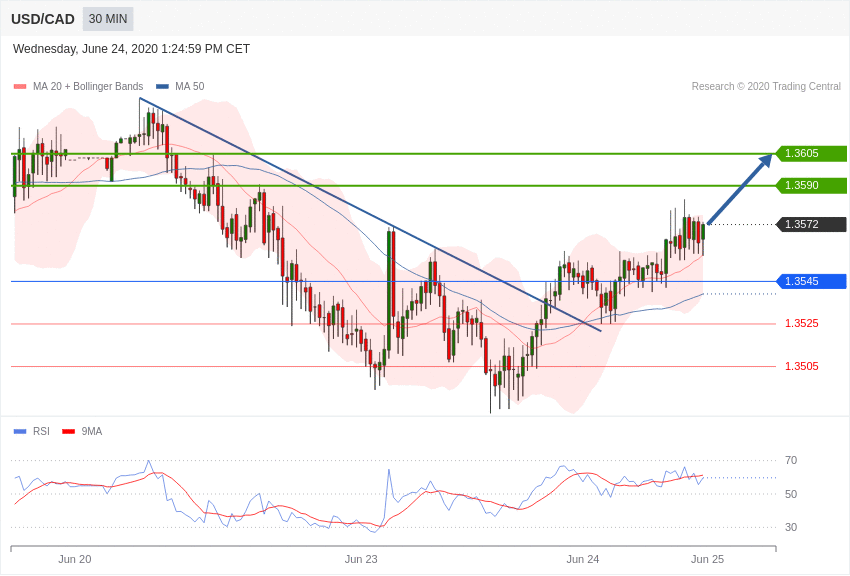Click the 'MA 50' legend label
The width and height of the screenshot is (850, 576).
point(190,87)
